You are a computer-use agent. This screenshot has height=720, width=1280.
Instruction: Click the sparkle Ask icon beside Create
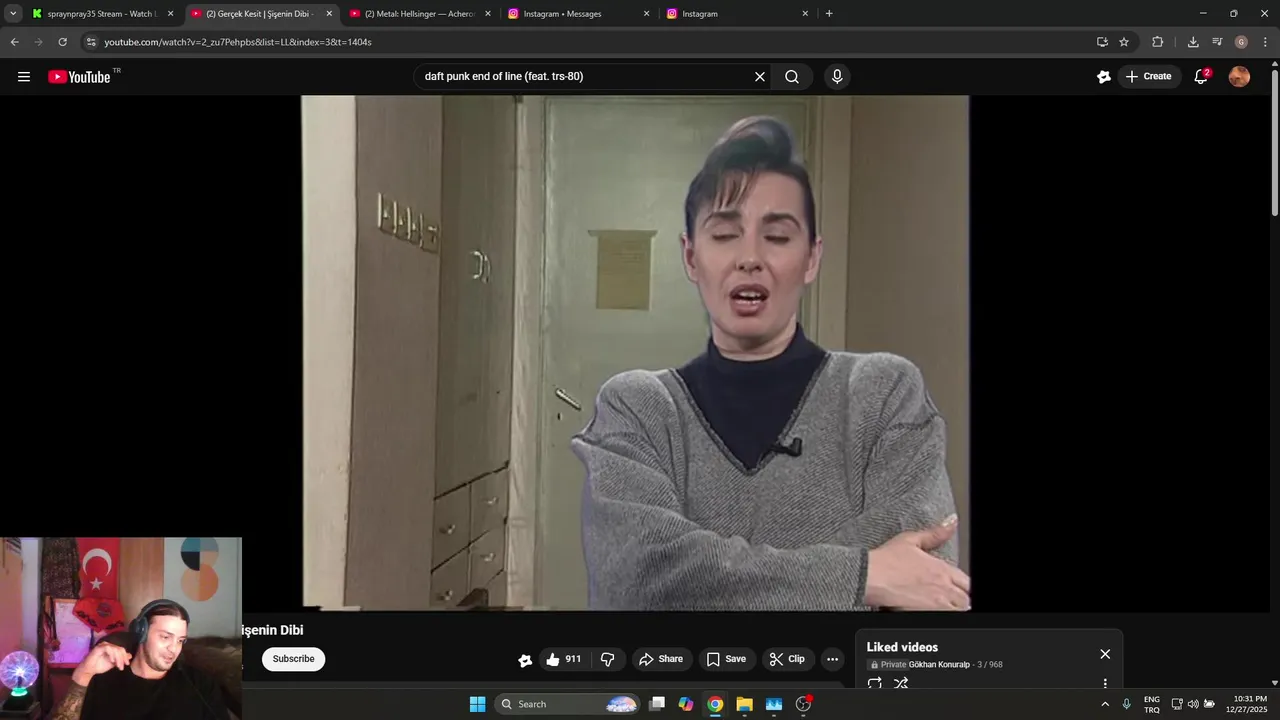(1104, 77)
